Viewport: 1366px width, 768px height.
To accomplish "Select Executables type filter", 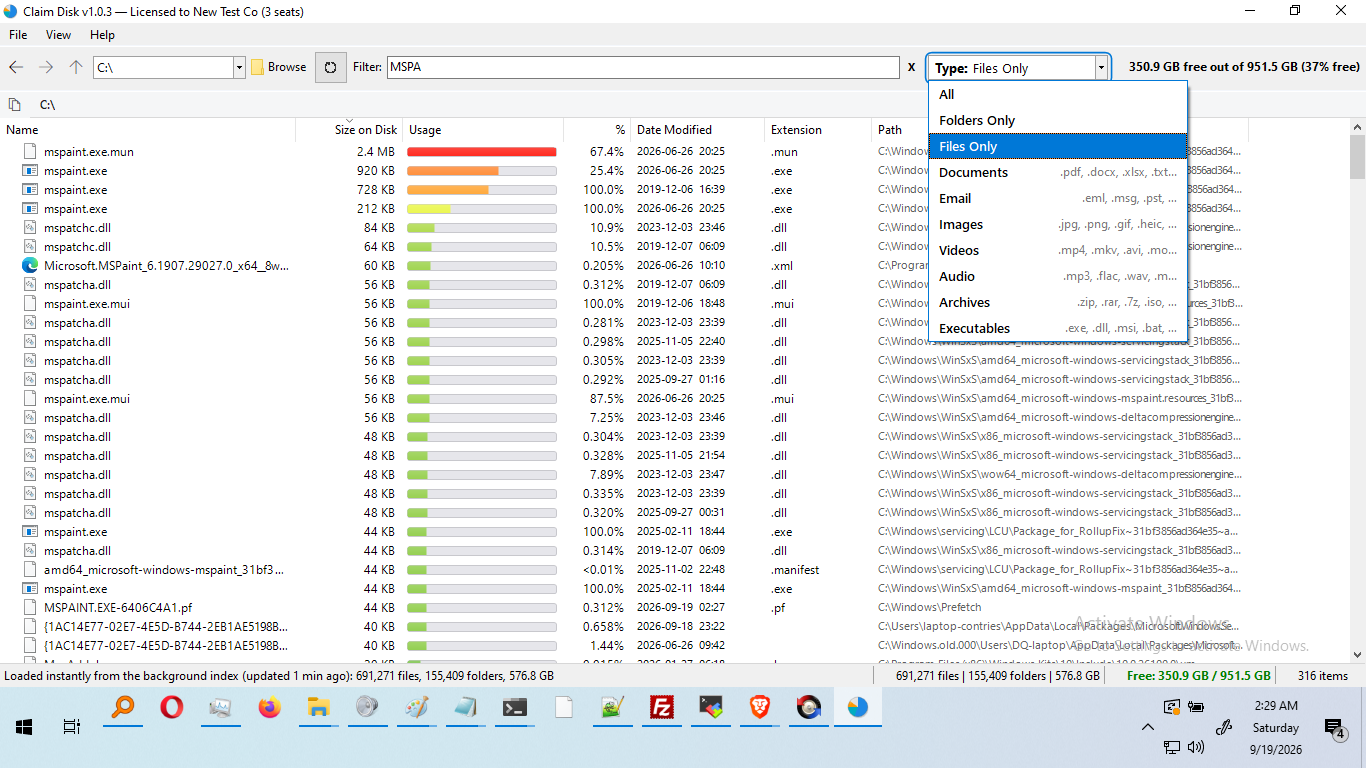I will tap(1058, 329).
